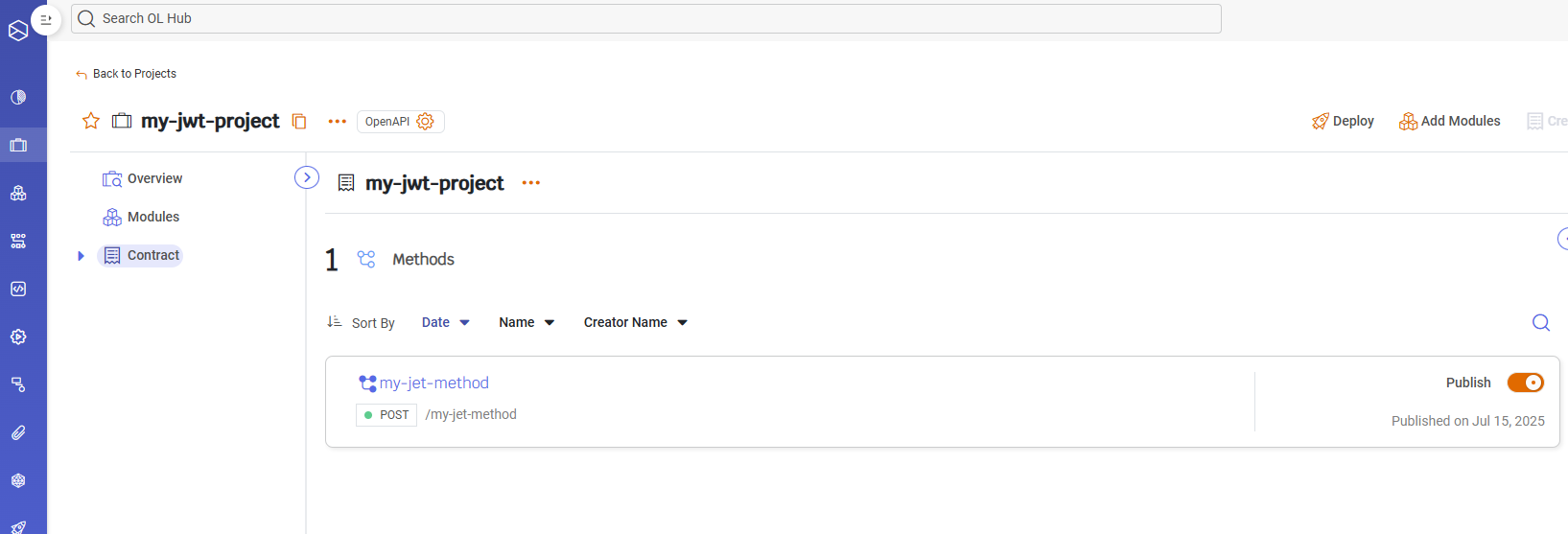
Task: Open the paperclip icon in left sidebar
Action: (x=18, y=432)
